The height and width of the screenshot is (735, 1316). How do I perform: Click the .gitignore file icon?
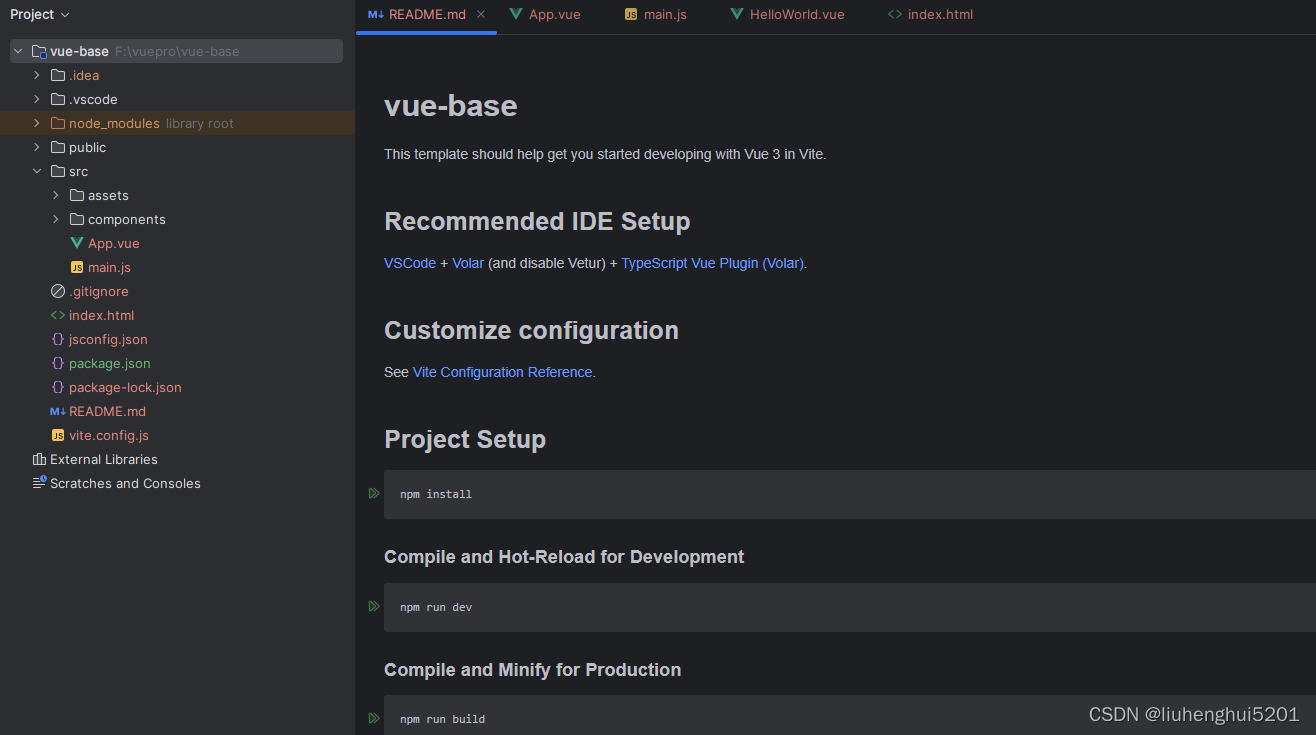point(58,291)
